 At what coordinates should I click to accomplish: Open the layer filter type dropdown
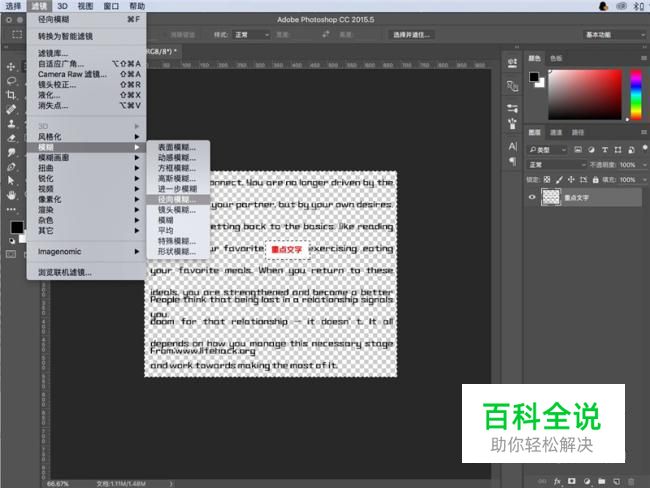[547, 150]
